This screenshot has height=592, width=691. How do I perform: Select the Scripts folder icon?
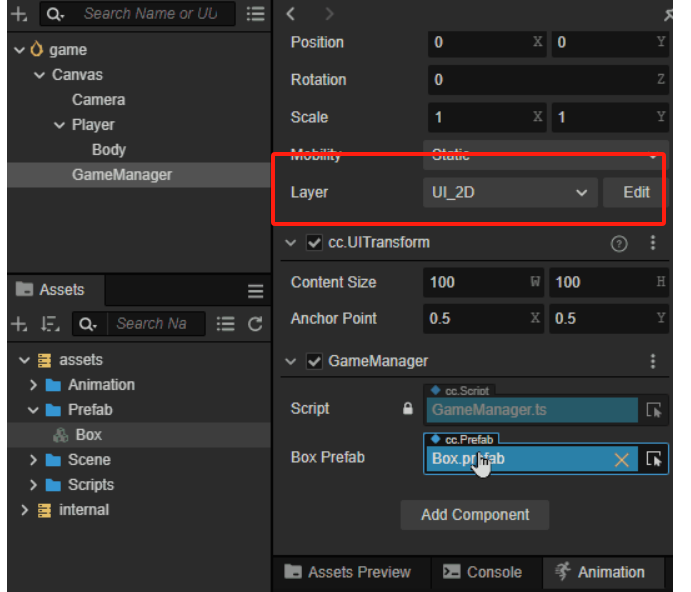coord(53,485)
